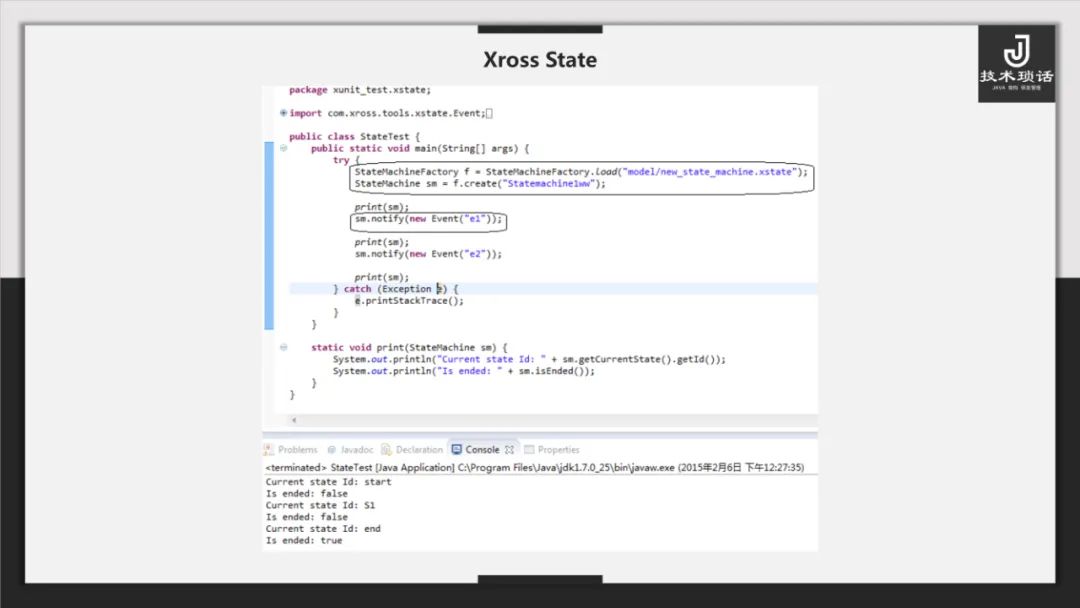Click the f.create("Statemachine1ww") line
This screenshot has width=1080, height=608.
[480, 183]
